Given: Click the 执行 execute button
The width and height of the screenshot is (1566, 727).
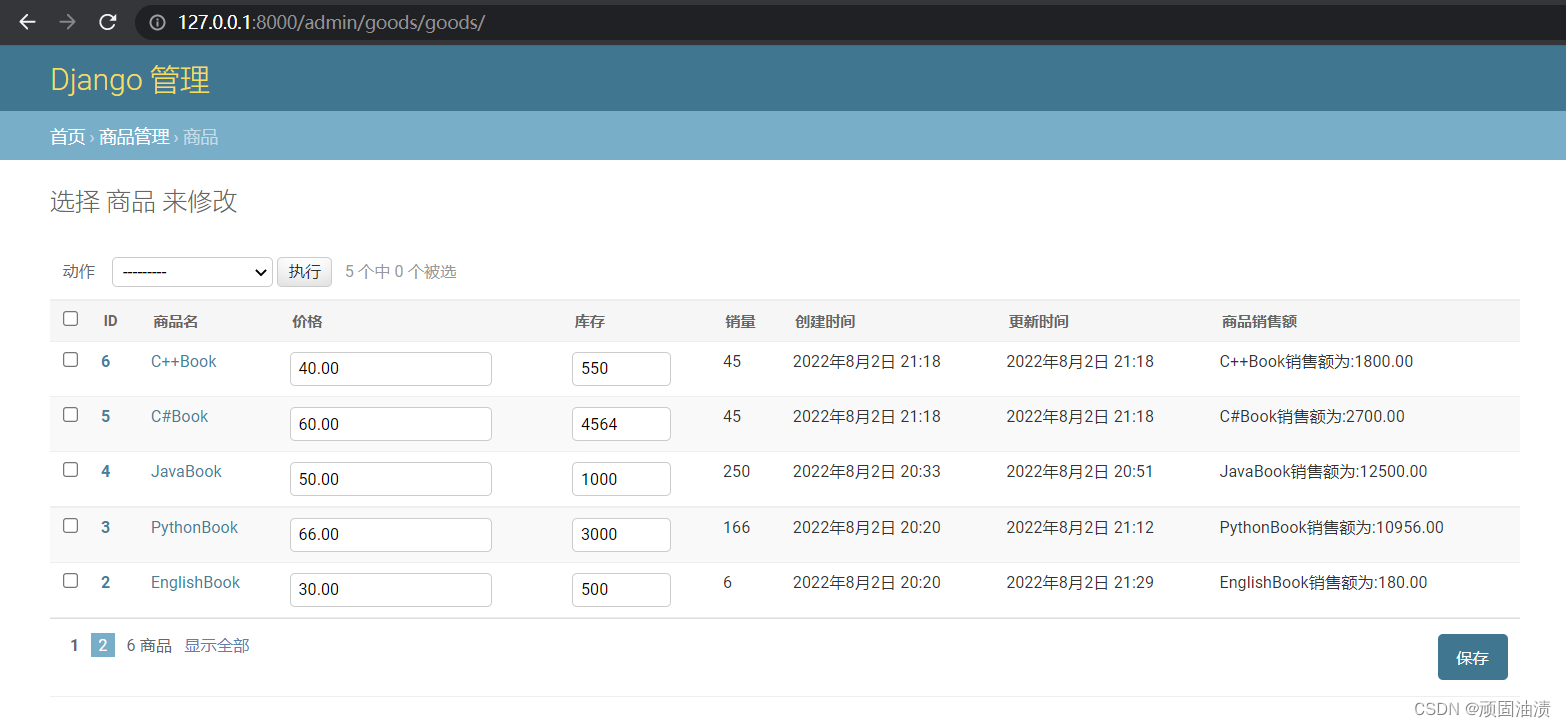Looking at the screenshot, I should [304, 271].
